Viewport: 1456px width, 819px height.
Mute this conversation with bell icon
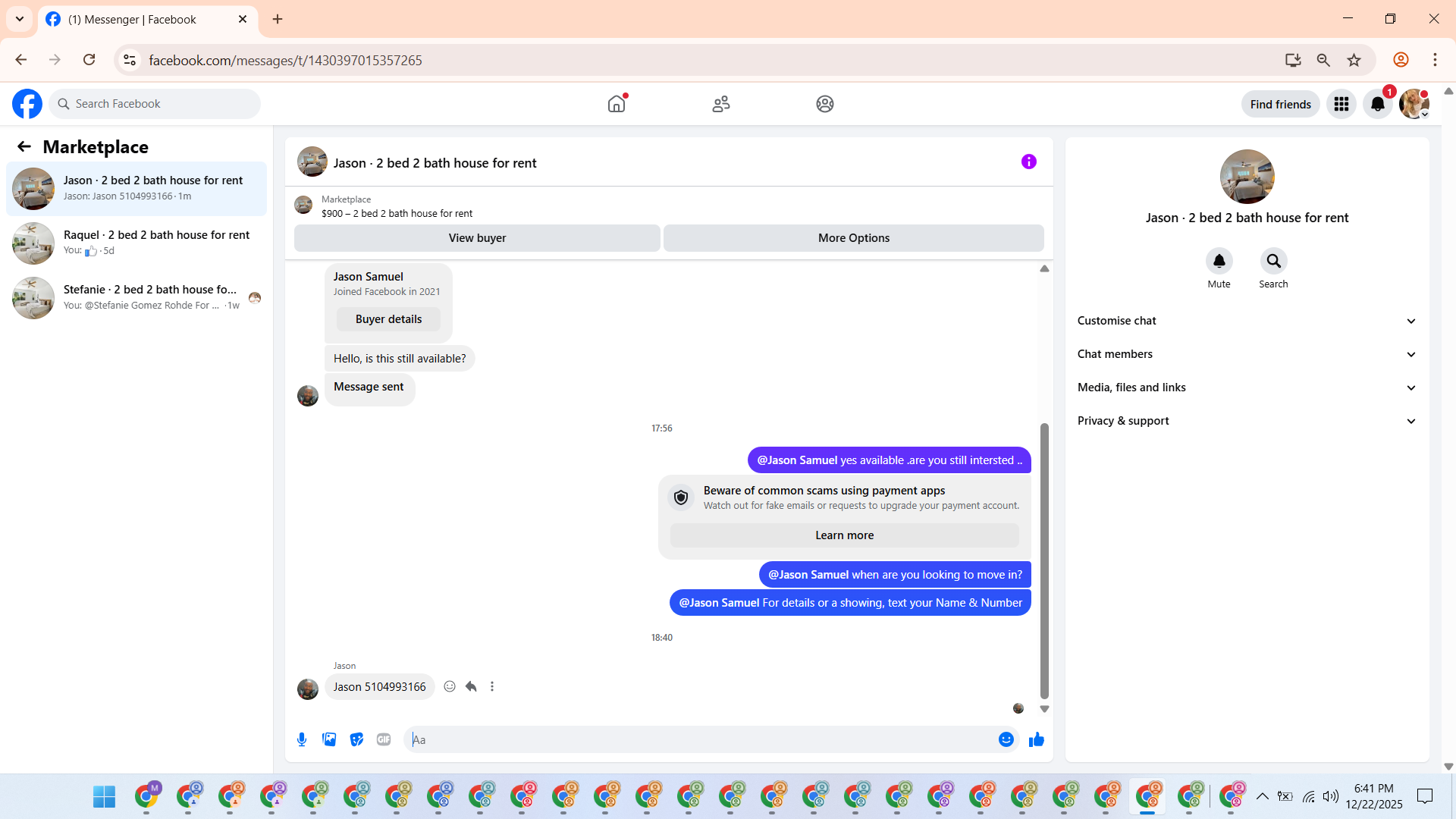click(x=1219, y=261)
